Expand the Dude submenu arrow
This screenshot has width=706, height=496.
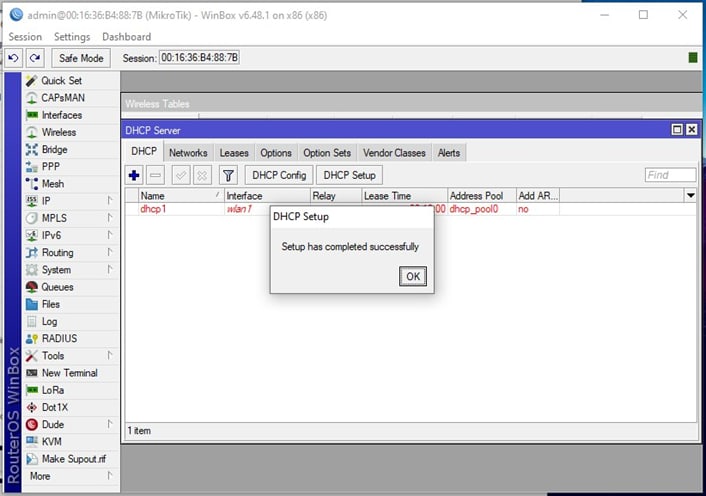coord(110,424)
